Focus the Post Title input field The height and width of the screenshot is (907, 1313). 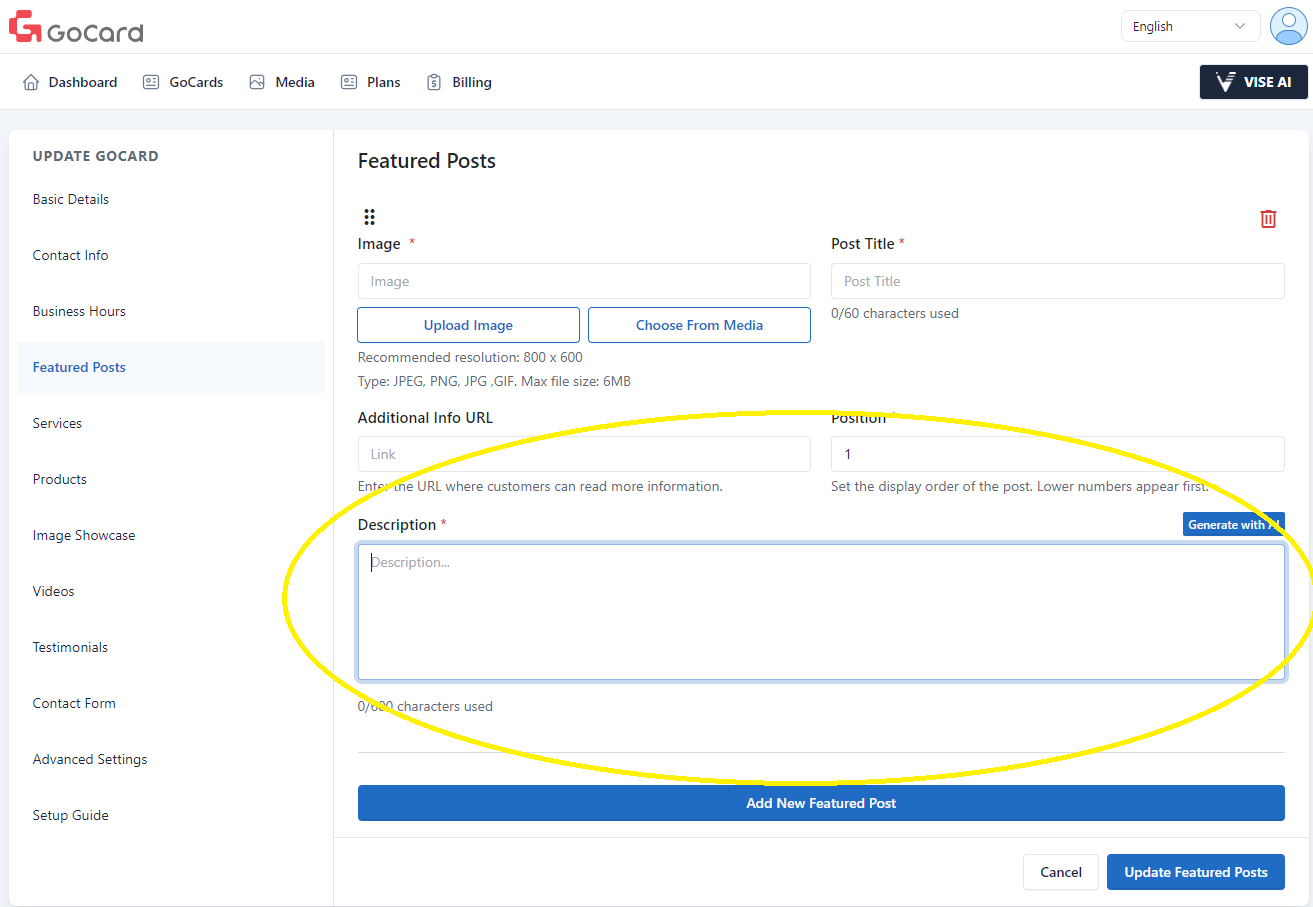(1057, 281)
